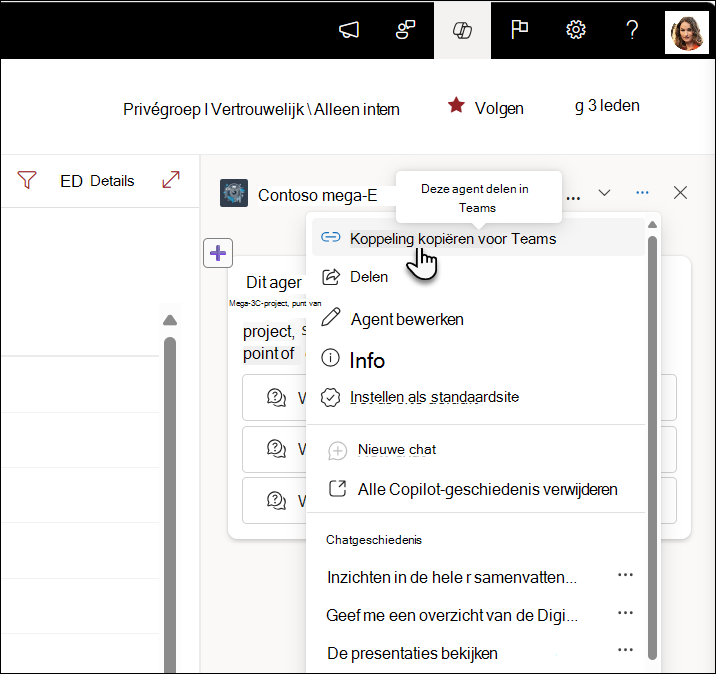Expand pane with diagonal arrows icon
This screenshot has width=716, height=674.
tap(171, 179)
